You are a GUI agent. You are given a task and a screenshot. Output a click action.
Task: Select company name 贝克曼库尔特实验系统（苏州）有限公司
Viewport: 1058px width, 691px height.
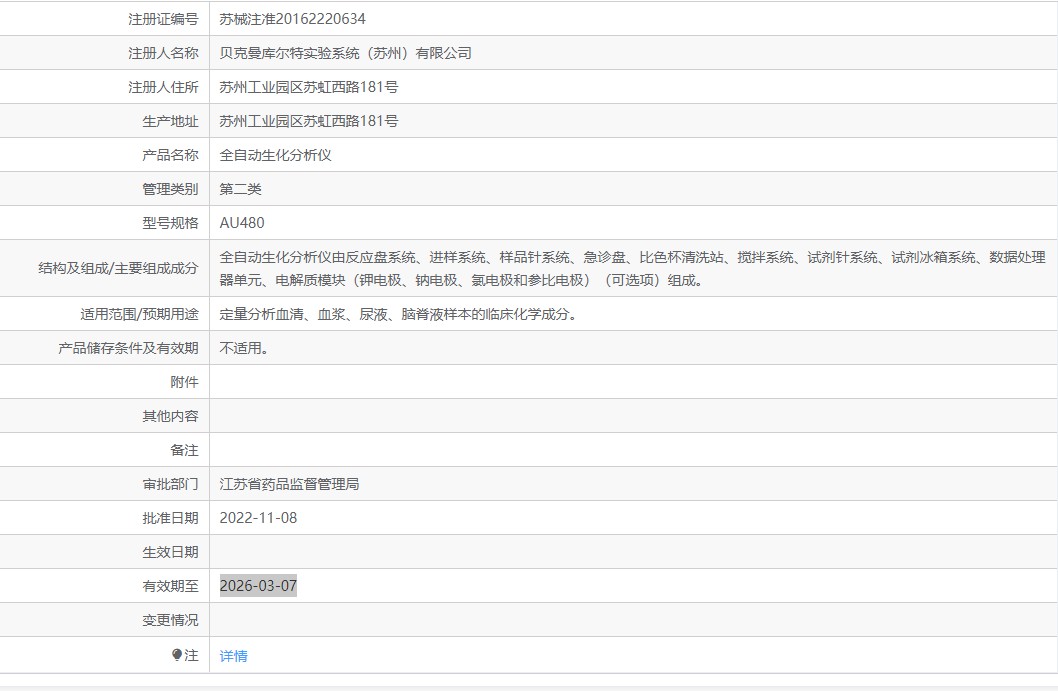coord(345,53)
